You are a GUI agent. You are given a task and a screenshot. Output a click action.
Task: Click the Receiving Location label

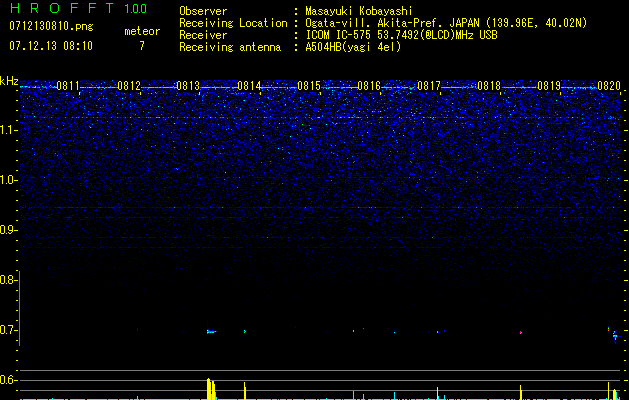click(x=233, y=23)
